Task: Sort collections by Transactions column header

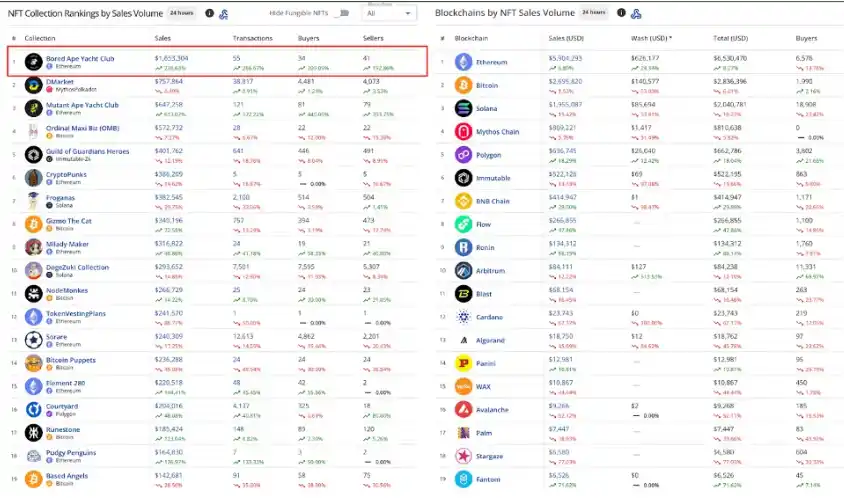Action: click(x=252, y=38)
